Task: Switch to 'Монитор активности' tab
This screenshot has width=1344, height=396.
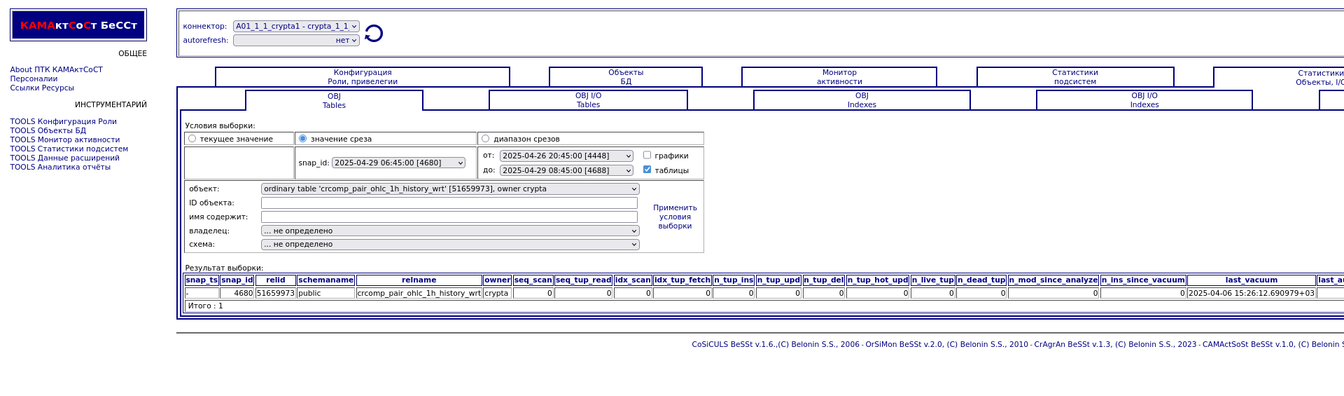Action: click(839, 77)
